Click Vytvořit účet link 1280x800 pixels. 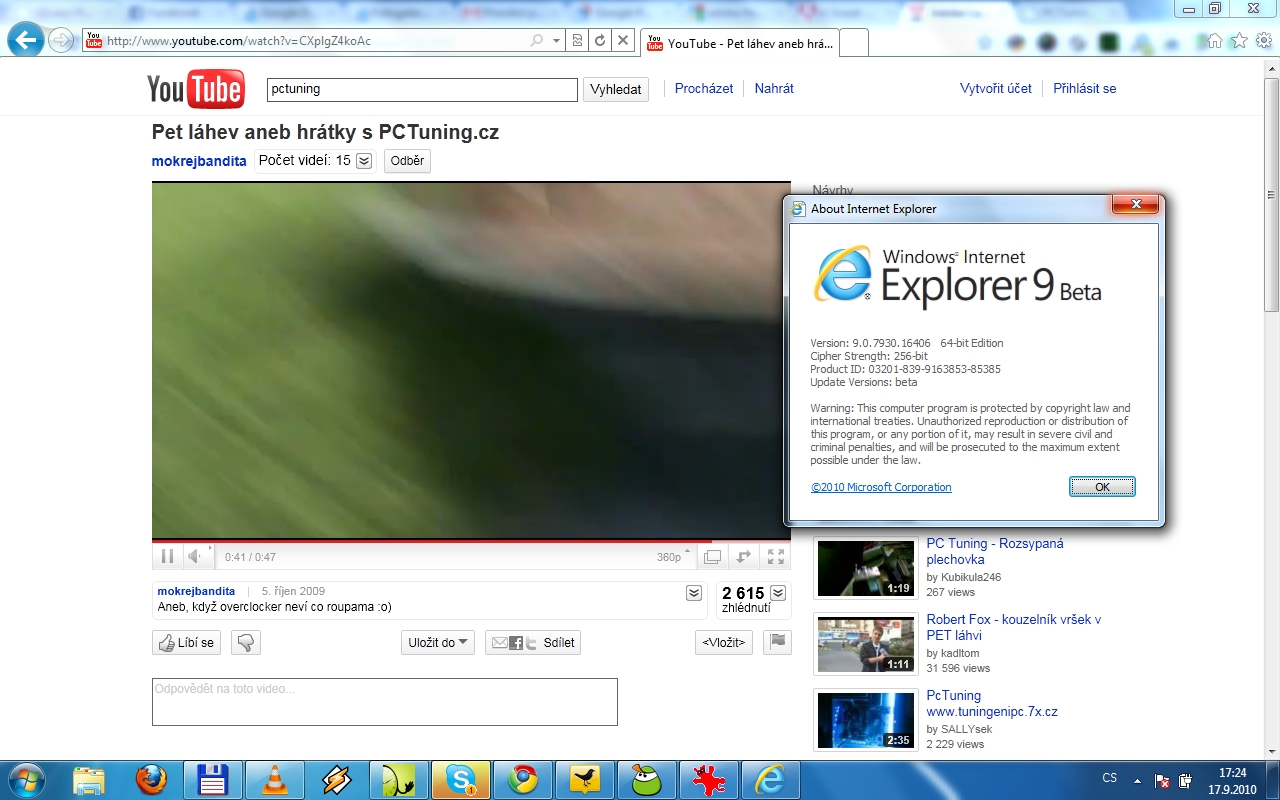tap(996, 88)
